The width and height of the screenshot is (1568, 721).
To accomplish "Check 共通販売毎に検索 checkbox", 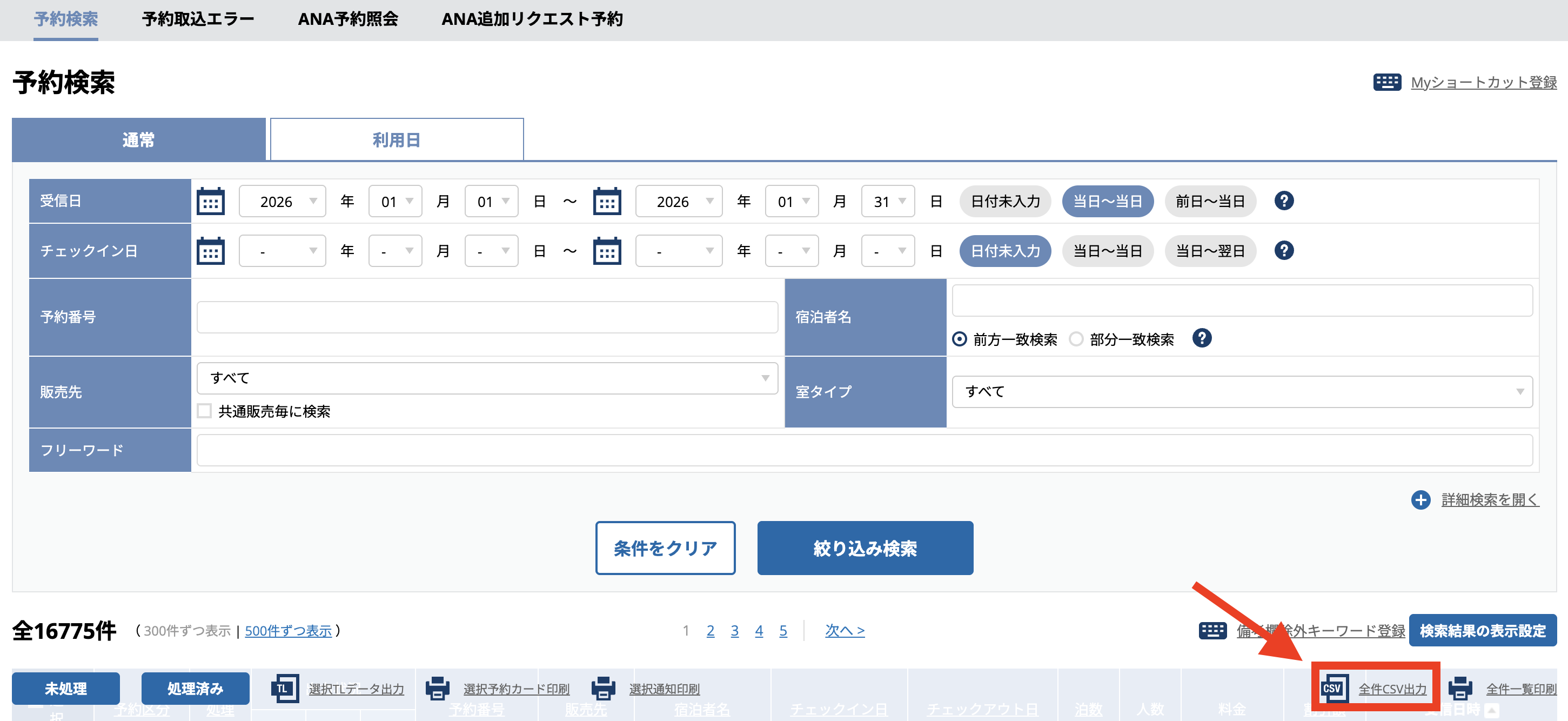I will point(205,411).
